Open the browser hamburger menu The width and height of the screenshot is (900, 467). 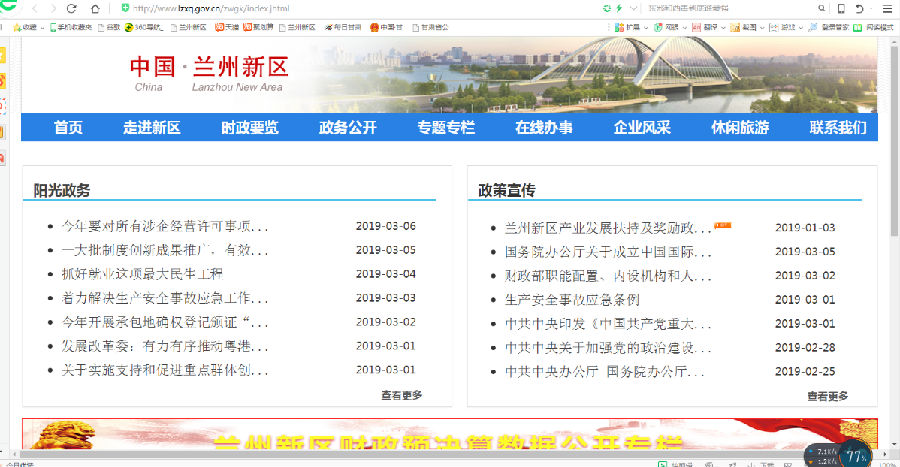[x=886, y=8]
